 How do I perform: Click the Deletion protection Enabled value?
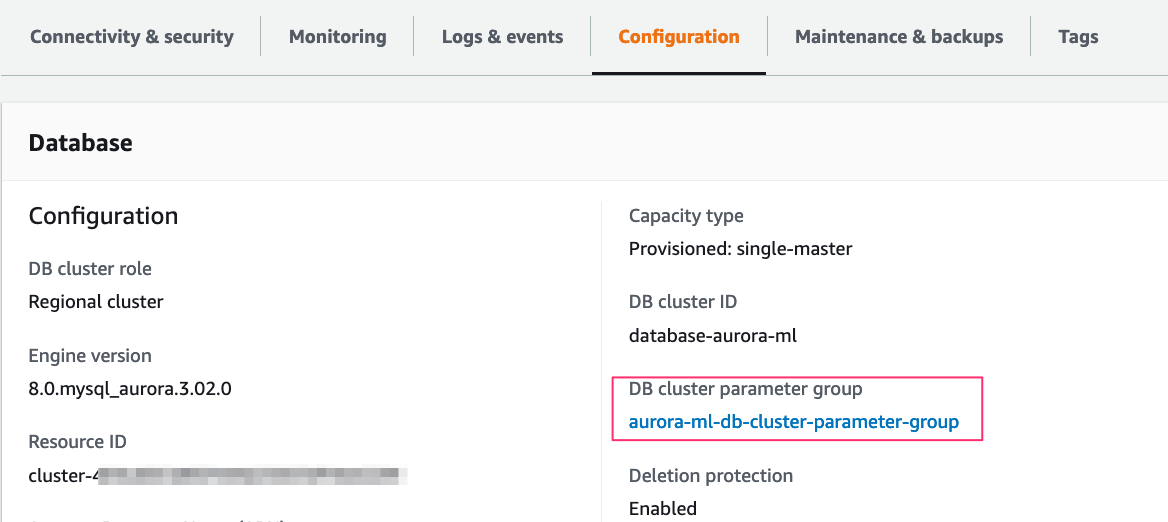pos(662,509)
